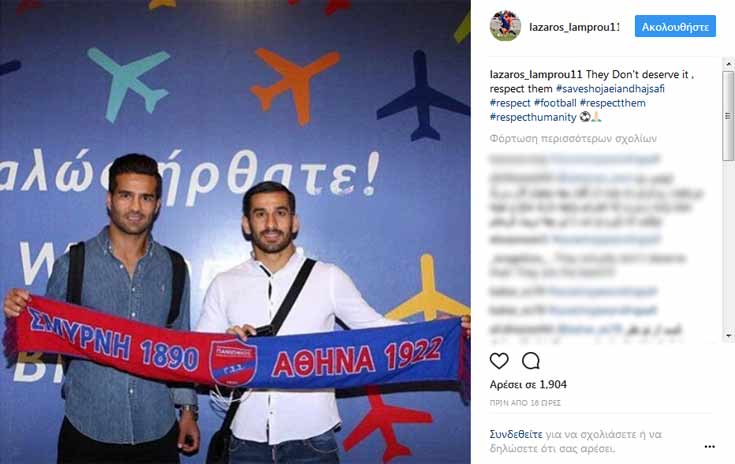The image size is (735, 464).
Task: View the likes list at Αρέσει σε 1,904
Action: tap(528, 384)
